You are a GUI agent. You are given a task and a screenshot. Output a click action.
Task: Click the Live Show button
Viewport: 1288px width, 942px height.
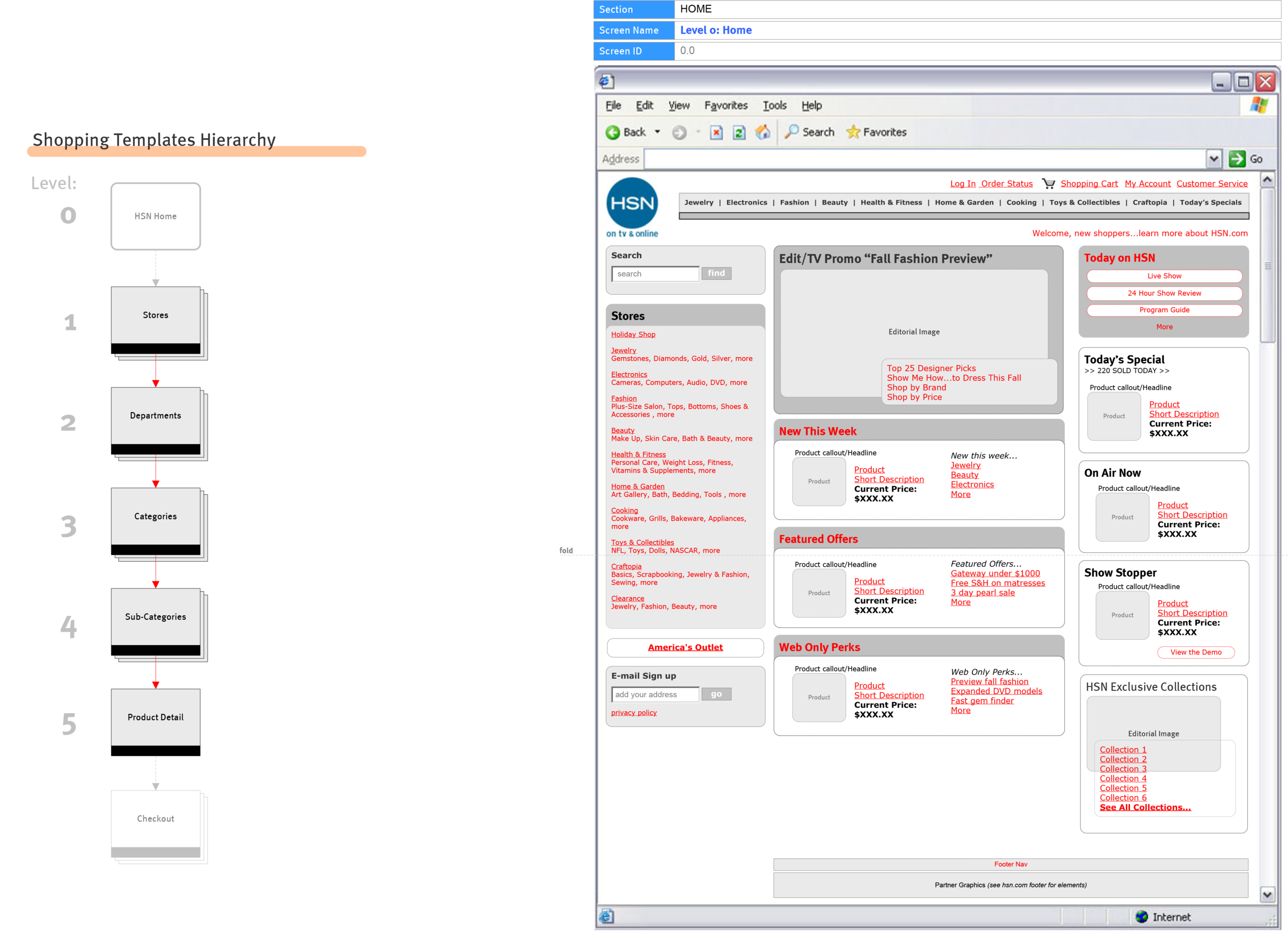(x=1164, y=276)
